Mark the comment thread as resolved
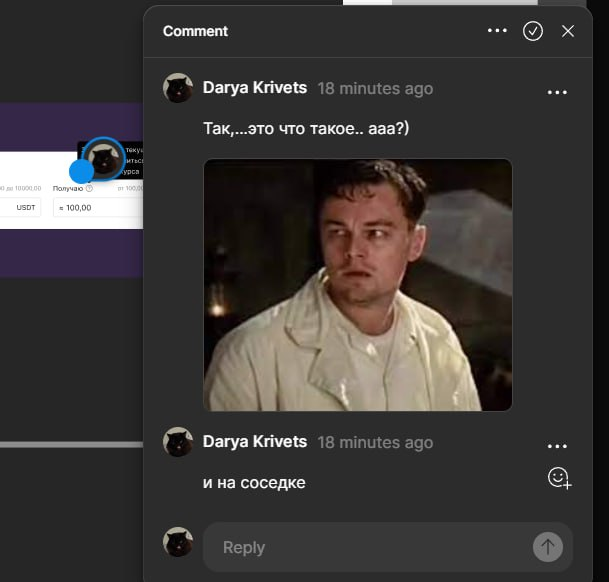The height and width of the screenshot is (582, 609). [532, 31]
